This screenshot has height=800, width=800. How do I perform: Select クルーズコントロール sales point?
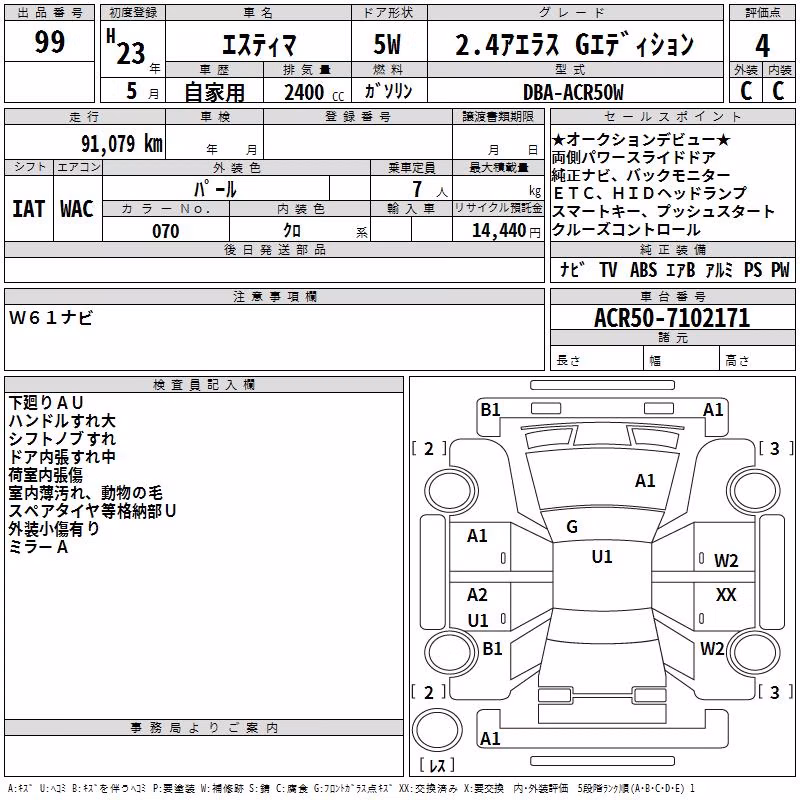coord(626,229)
